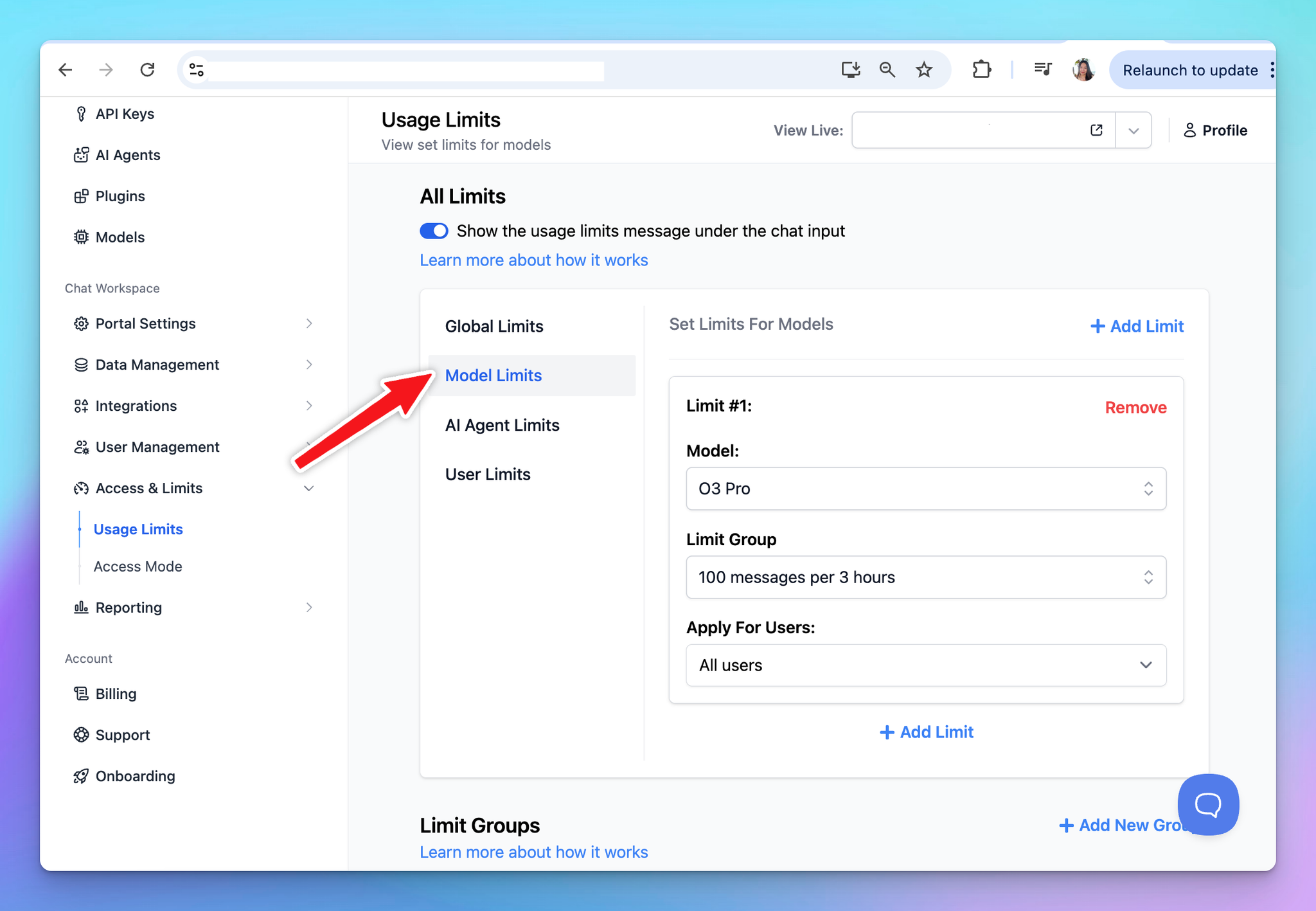Switch to the Global Limits tab
Image resolution: width=1316 pixels, height=911 pixels.
tap(494, 327)
